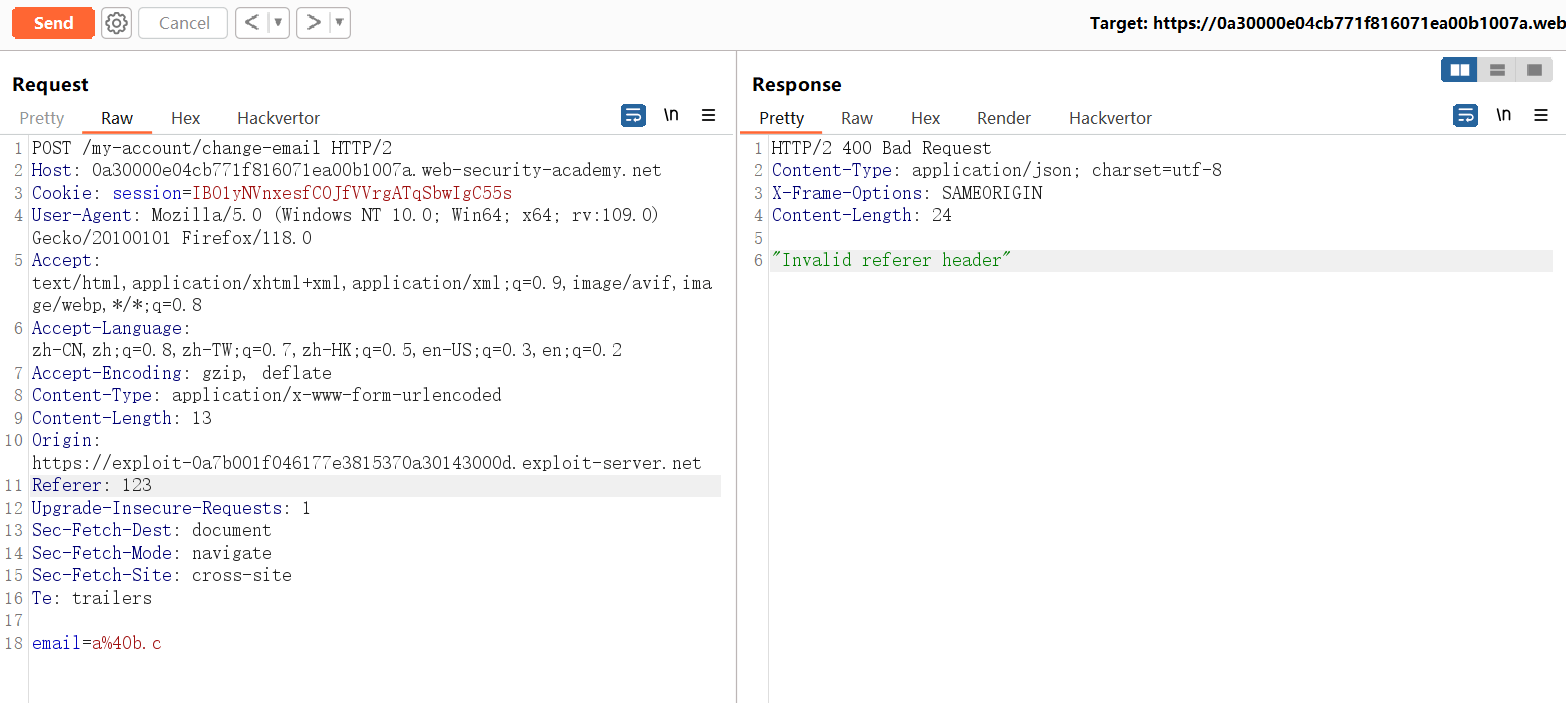Expand the back history dropdown arrow
Image resolution: width=1566 pixels, height=703 pixels.
278,23
